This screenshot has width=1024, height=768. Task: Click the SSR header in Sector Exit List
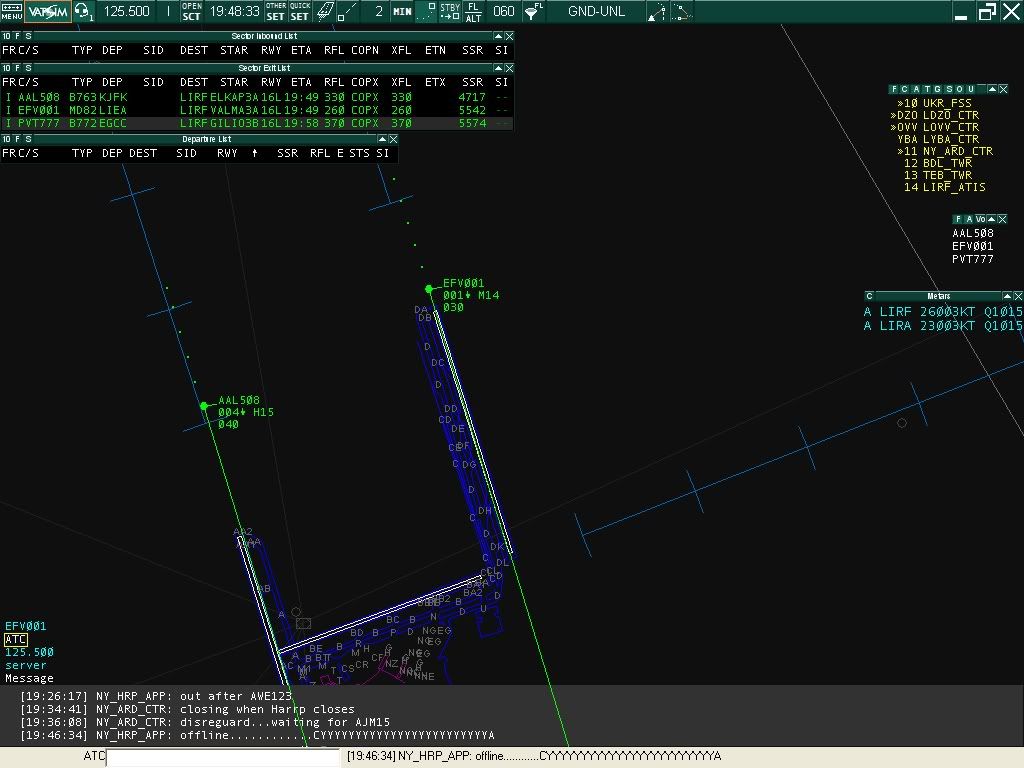pyautogui.click(x=473, y=82)
